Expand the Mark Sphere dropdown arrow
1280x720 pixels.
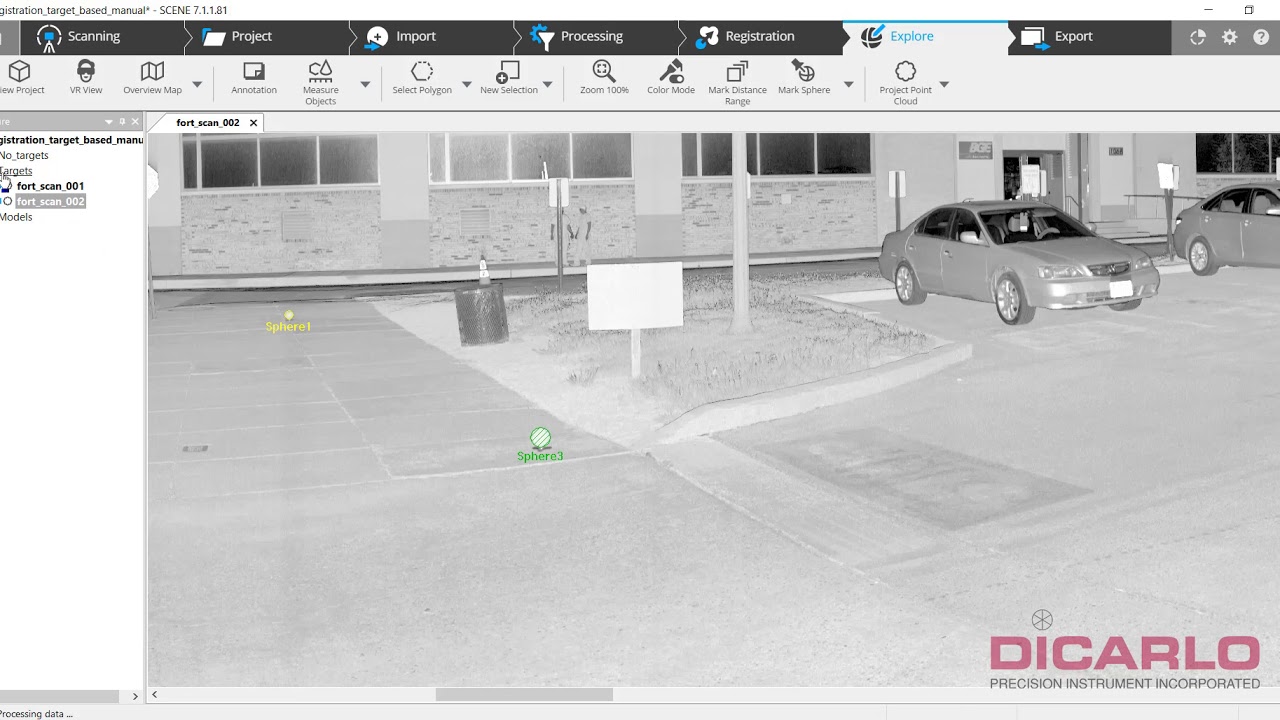(849, 85)
